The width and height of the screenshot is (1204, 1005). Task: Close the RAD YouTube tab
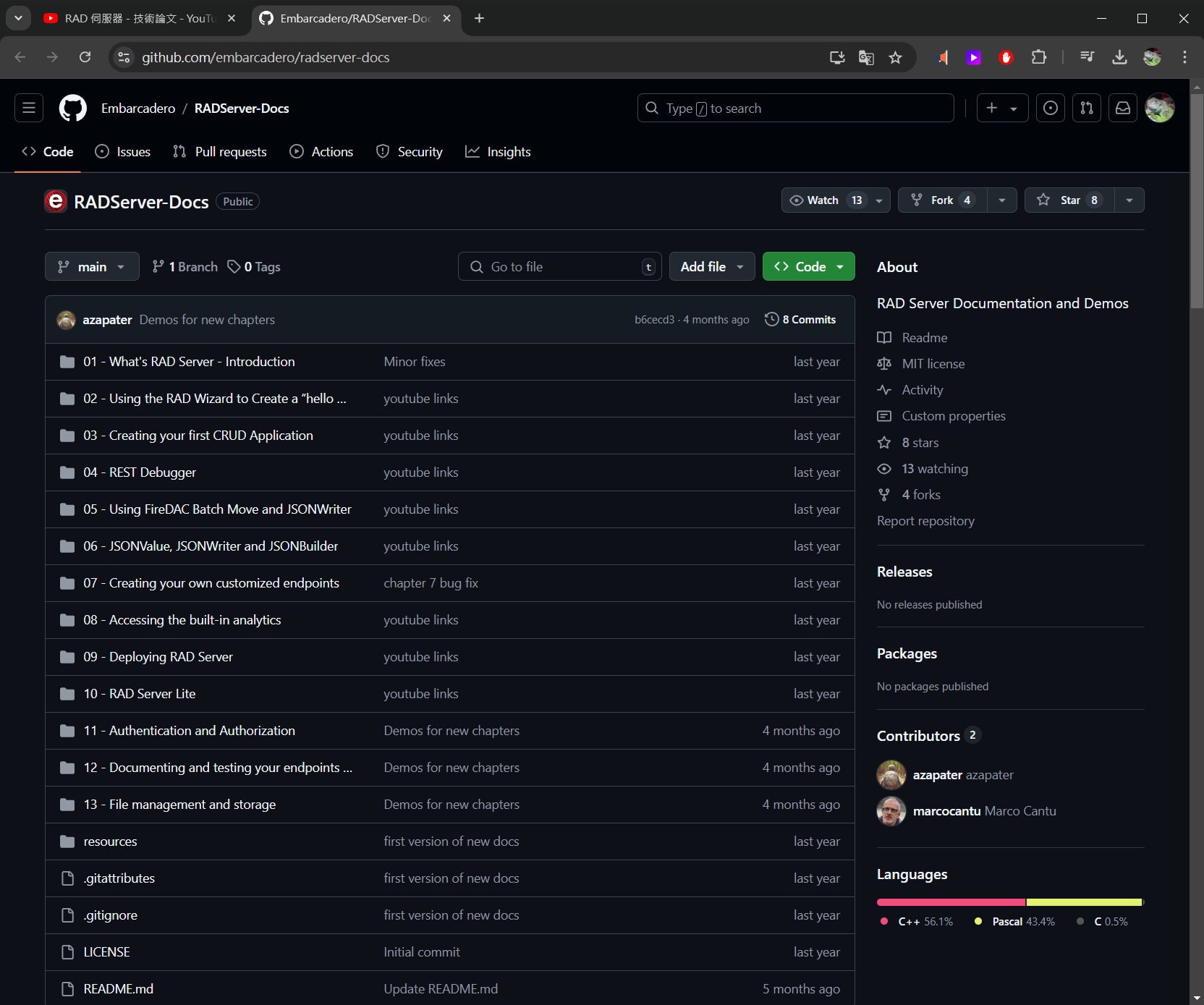232,18
